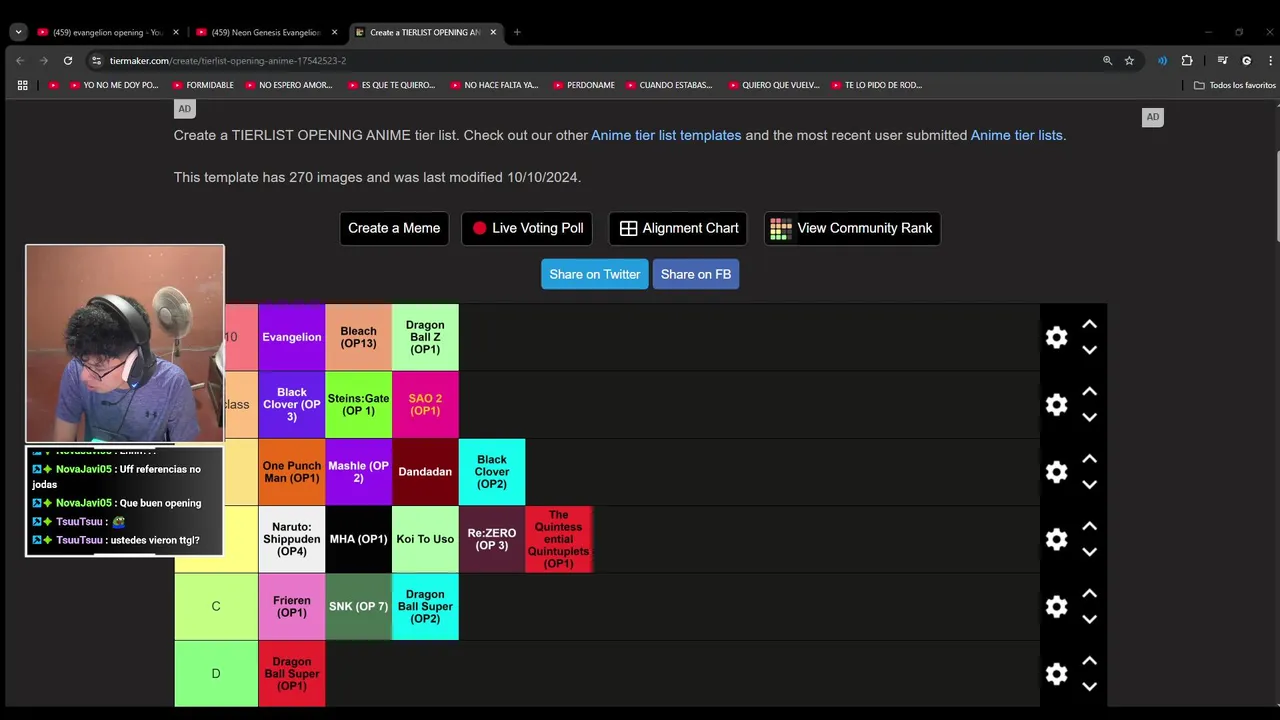Open the TE LO PIDO DE ROD... bookmark
The width and height of the screenshot is (1280, 720).
[x=876, y=85]
